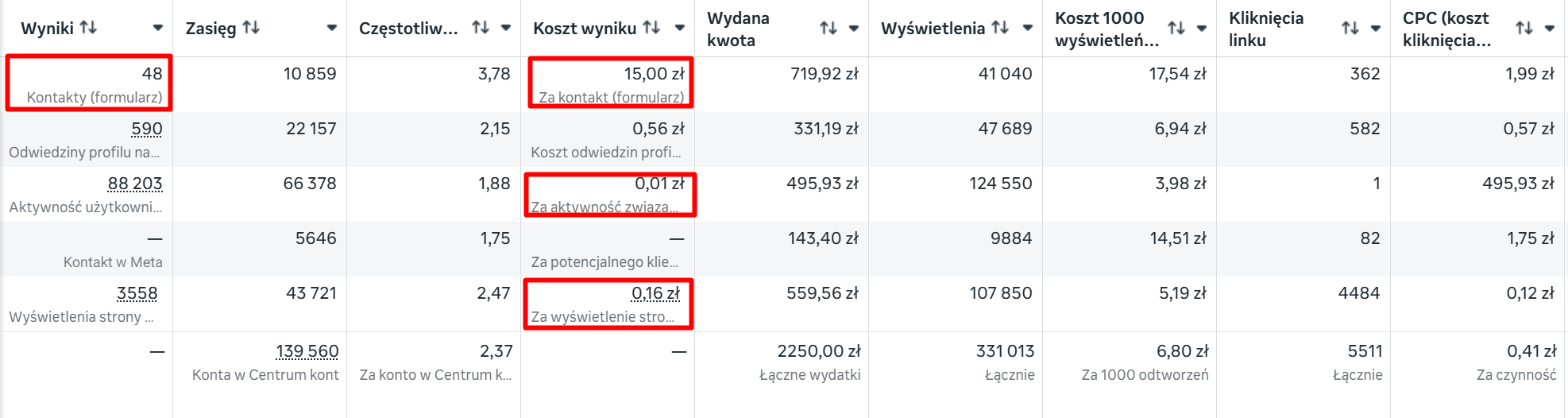Viewport: 1568px width, 418px height.
Task: Sort CPC column with arrows icon
Action: pos(1524,29)
